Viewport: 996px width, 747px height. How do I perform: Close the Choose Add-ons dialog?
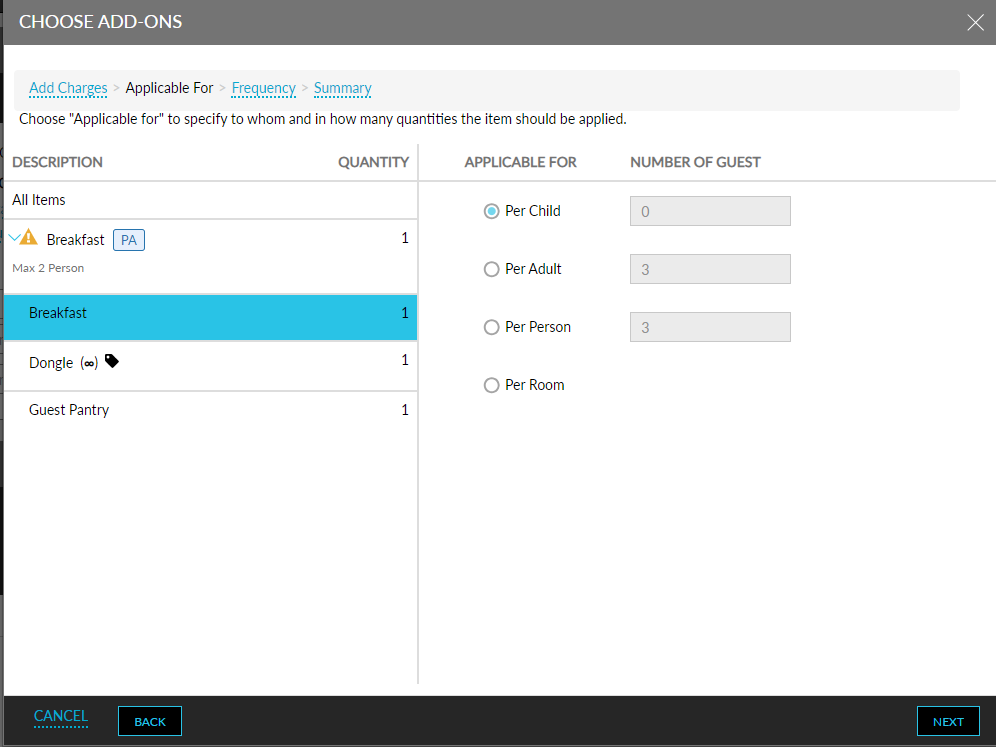975,22
